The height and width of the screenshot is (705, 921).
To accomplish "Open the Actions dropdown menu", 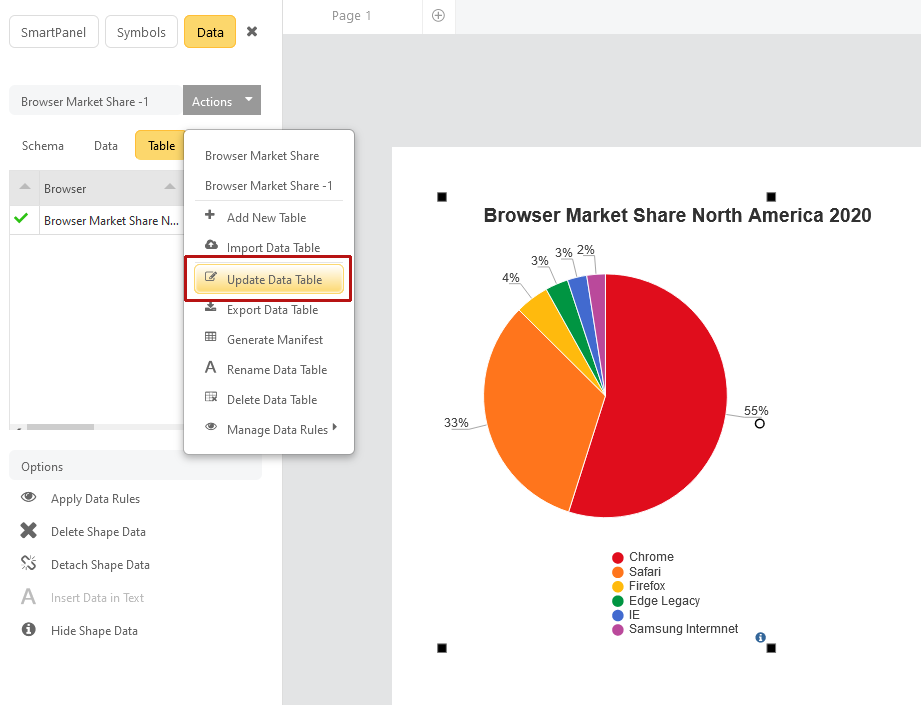I will pyautogui.click(x=221, y=101).
